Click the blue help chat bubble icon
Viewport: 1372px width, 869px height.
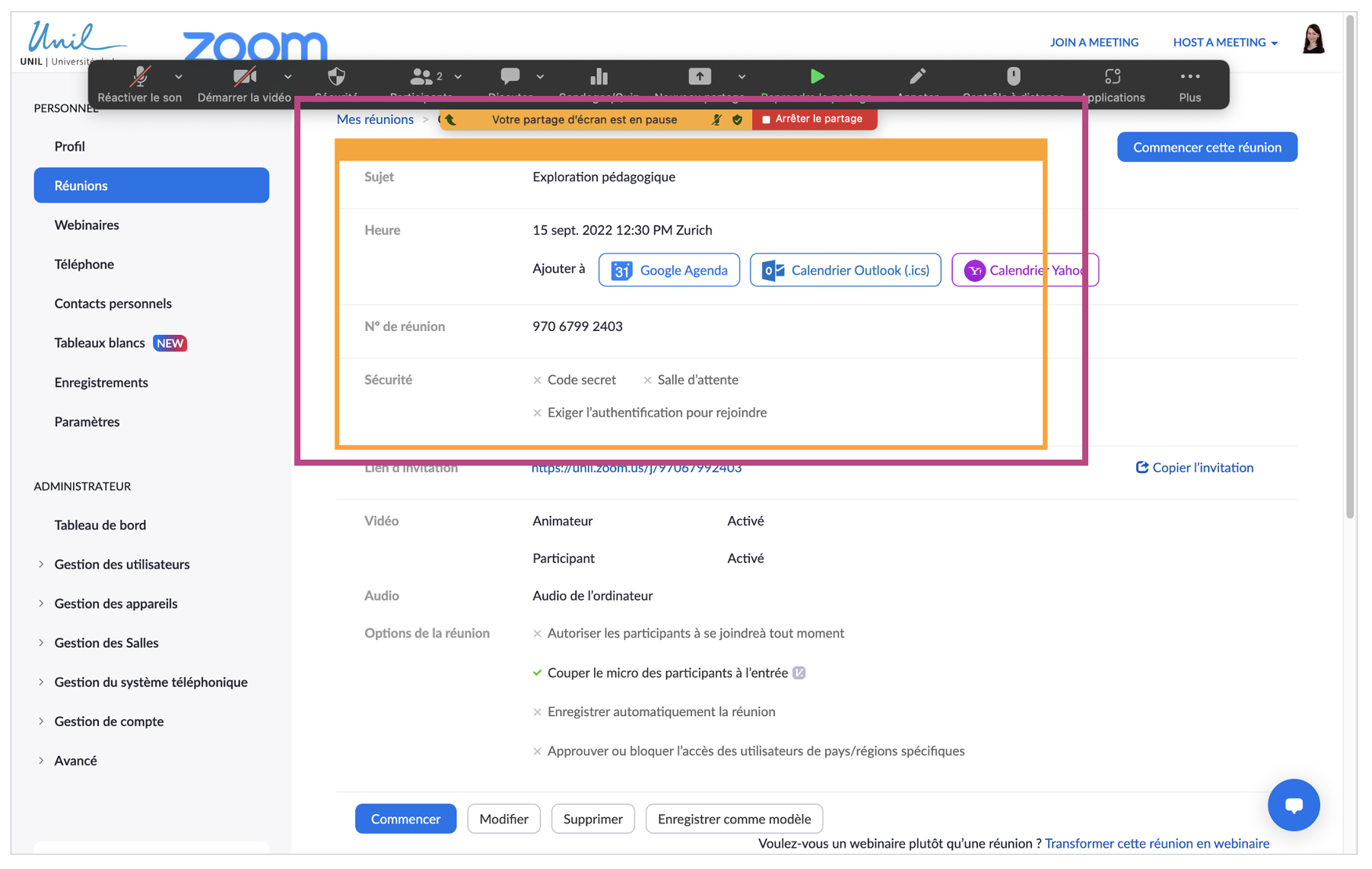coord(1293,804)
